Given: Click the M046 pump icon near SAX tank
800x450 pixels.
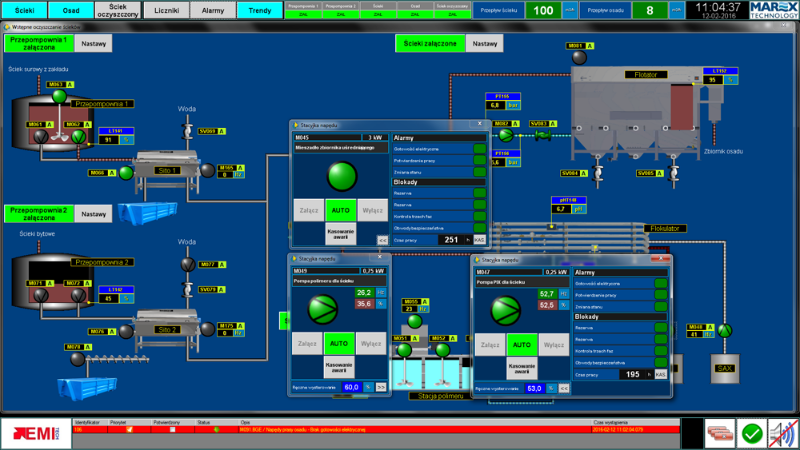Looking at the screenshot, I should pos(725,330).
